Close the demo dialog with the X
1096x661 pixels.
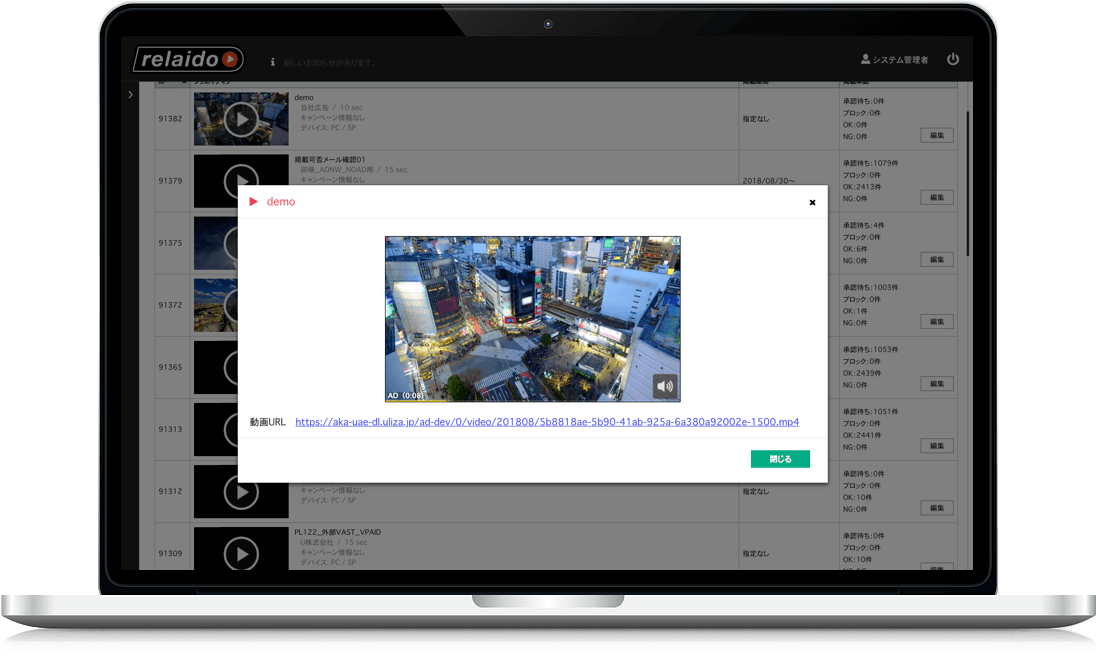[812, 202]
